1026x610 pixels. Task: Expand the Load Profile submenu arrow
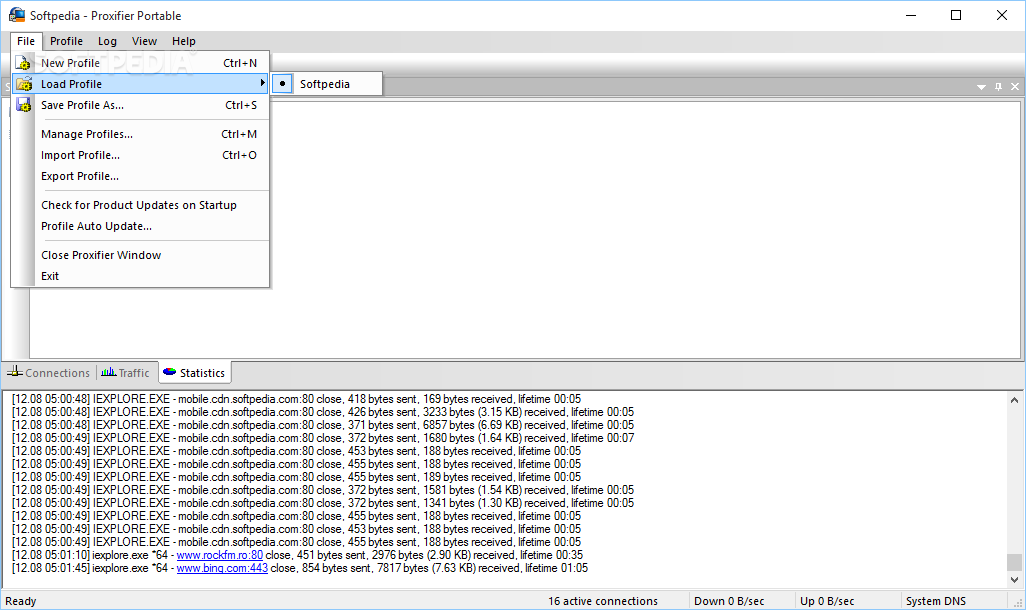coord(262,83)
